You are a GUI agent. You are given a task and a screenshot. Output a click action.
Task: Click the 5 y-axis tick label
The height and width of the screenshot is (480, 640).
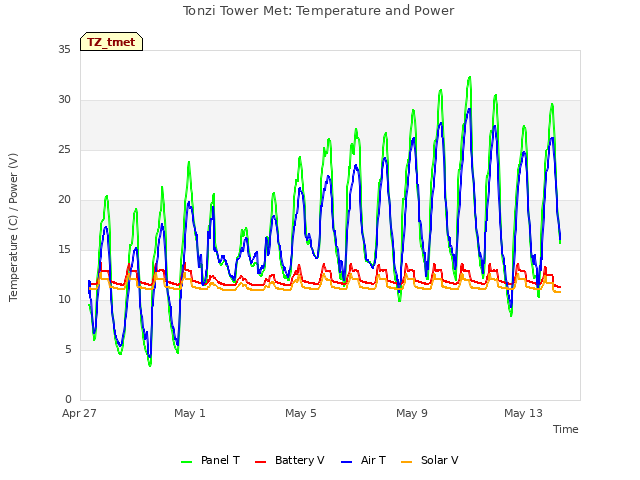pyautogui.click(x=68, y=350)
